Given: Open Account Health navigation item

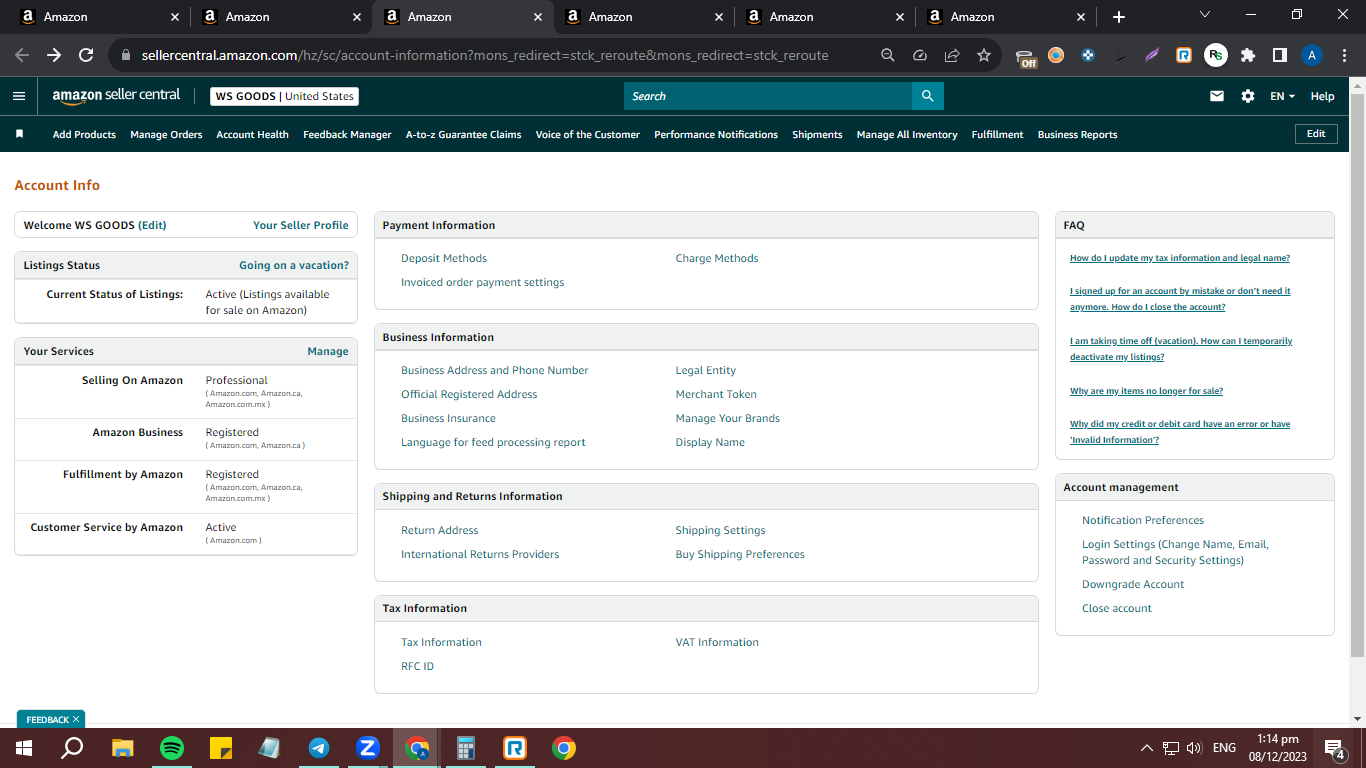Looking at the screenshot, I should (252, 134).
